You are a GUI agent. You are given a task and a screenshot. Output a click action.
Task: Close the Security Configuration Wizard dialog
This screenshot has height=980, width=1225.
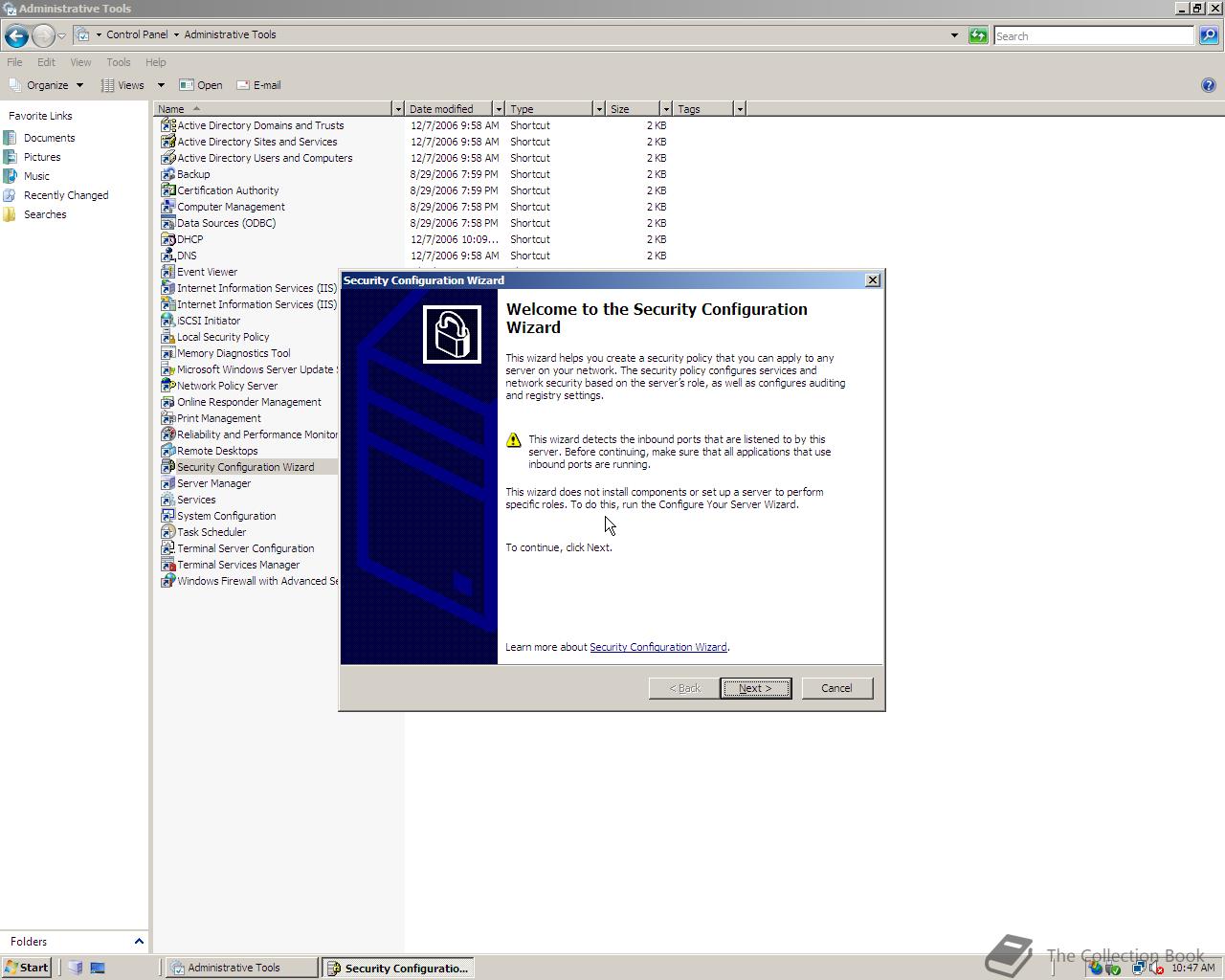pos(872,280)
